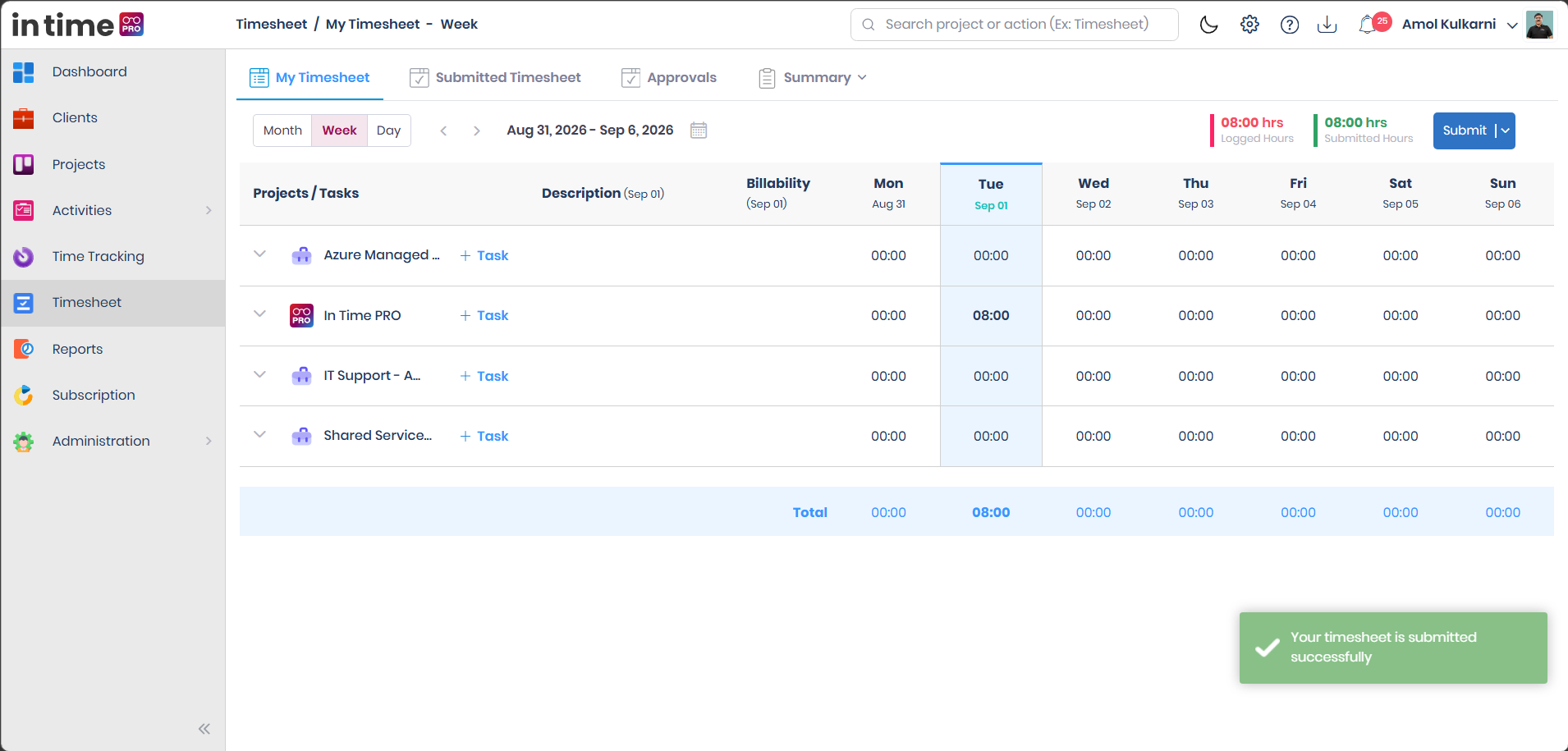Image resolution: width=1568 pixels, height=751 pixels.
Task: Click the Submit button
Action: coord(1464,131)
